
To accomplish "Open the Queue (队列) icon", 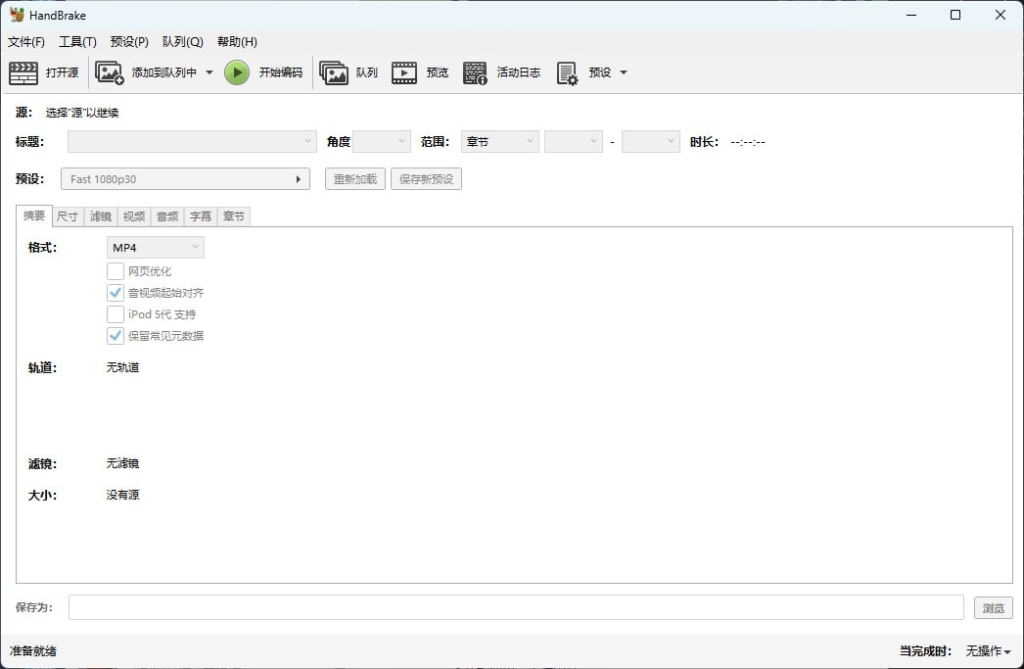I will tap(334, 72).
